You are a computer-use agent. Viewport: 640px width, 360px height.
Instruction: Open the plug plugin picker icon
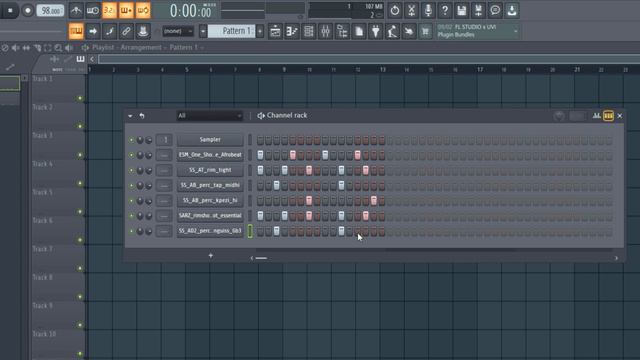point(376,31)
